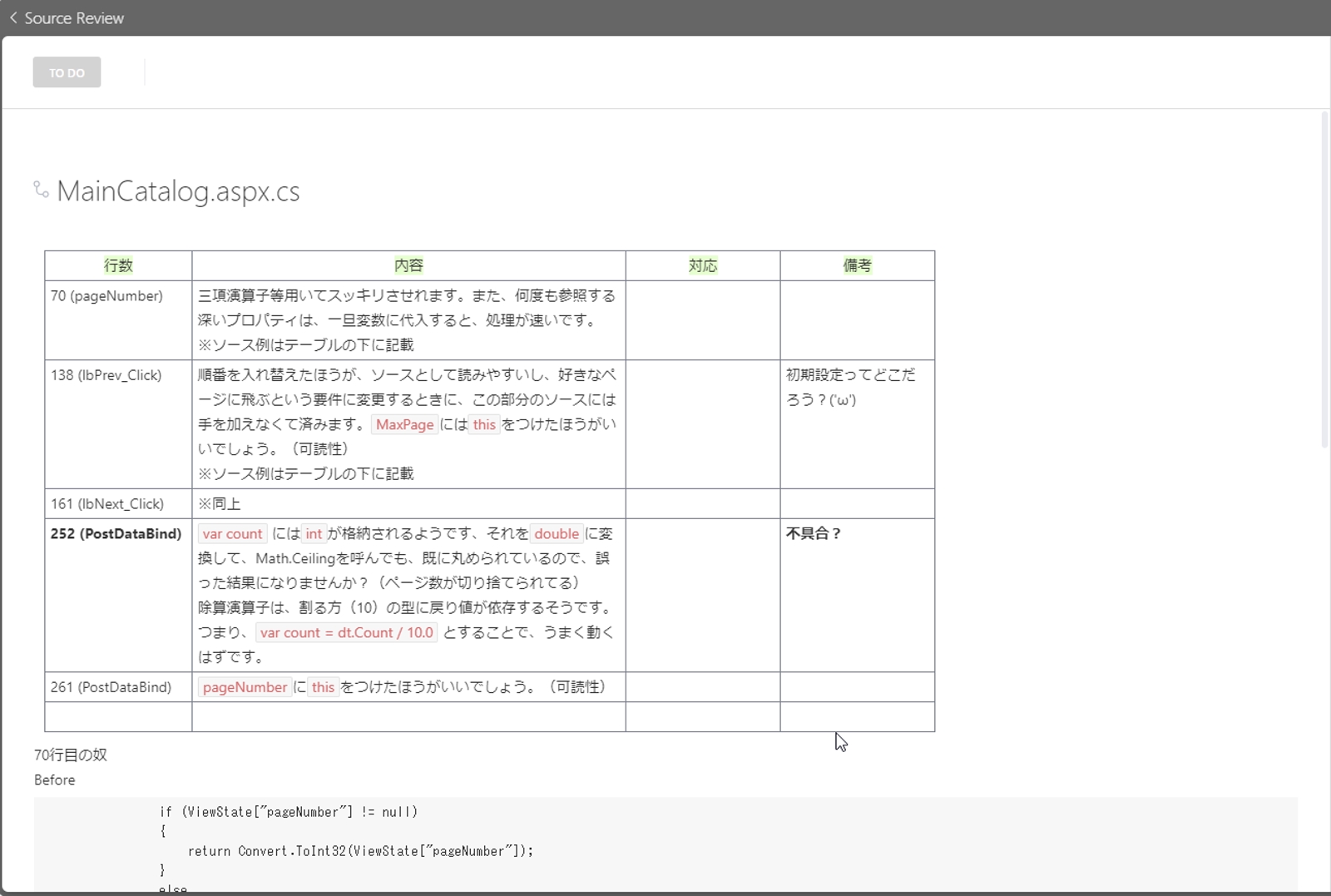Select the '261 (PostDataBind)' cell
Viewport: 1331px width, 896px height.
point(118,687)
